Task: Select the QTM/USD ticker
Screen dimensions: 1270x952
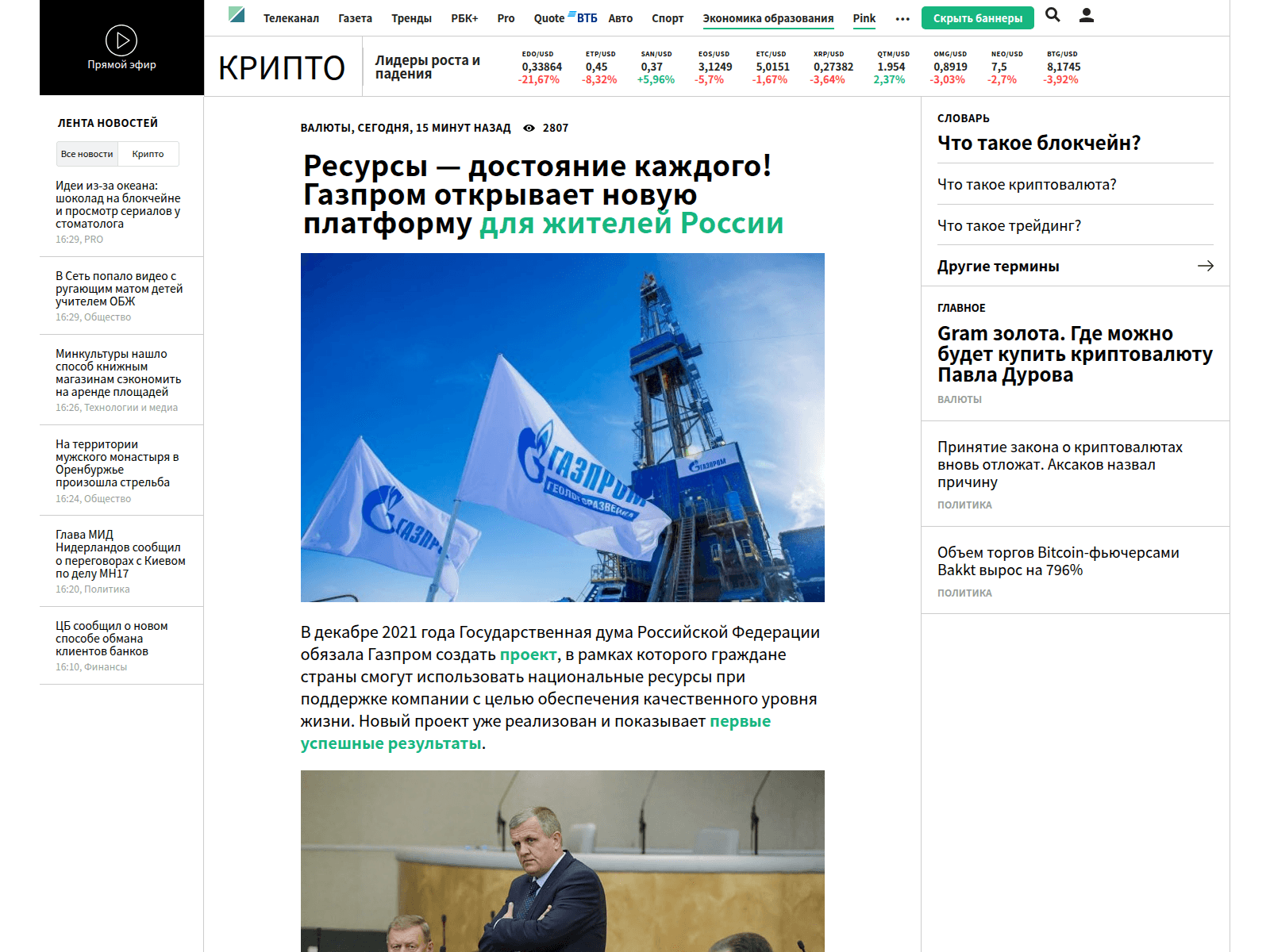Action: click(x=891, y=67)
